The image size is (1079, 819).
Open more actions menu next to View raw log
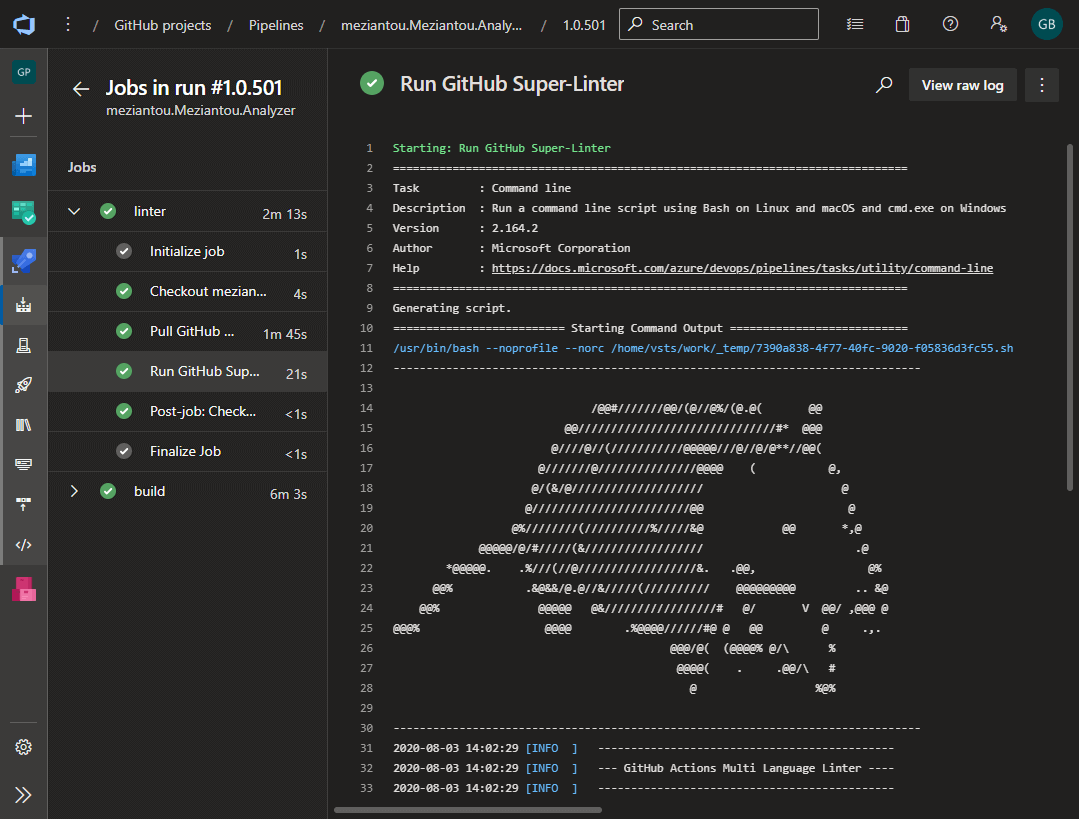(x=1042, y=85)
